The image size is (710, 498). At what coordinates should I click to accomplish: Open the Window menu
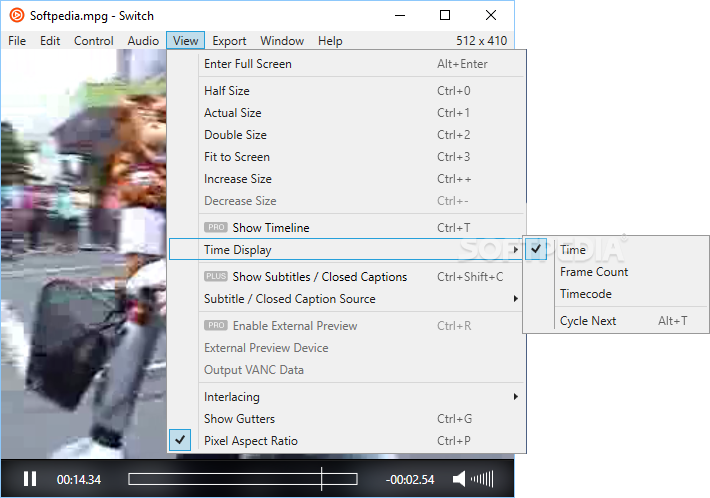282,41
